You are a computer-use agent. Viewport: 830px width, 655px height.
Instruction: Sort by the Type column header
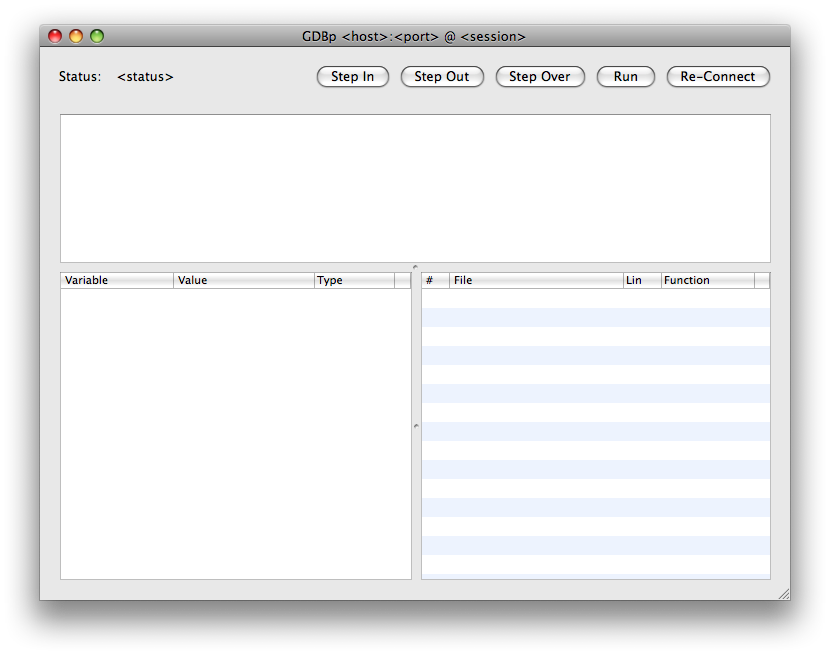point(355,280)
